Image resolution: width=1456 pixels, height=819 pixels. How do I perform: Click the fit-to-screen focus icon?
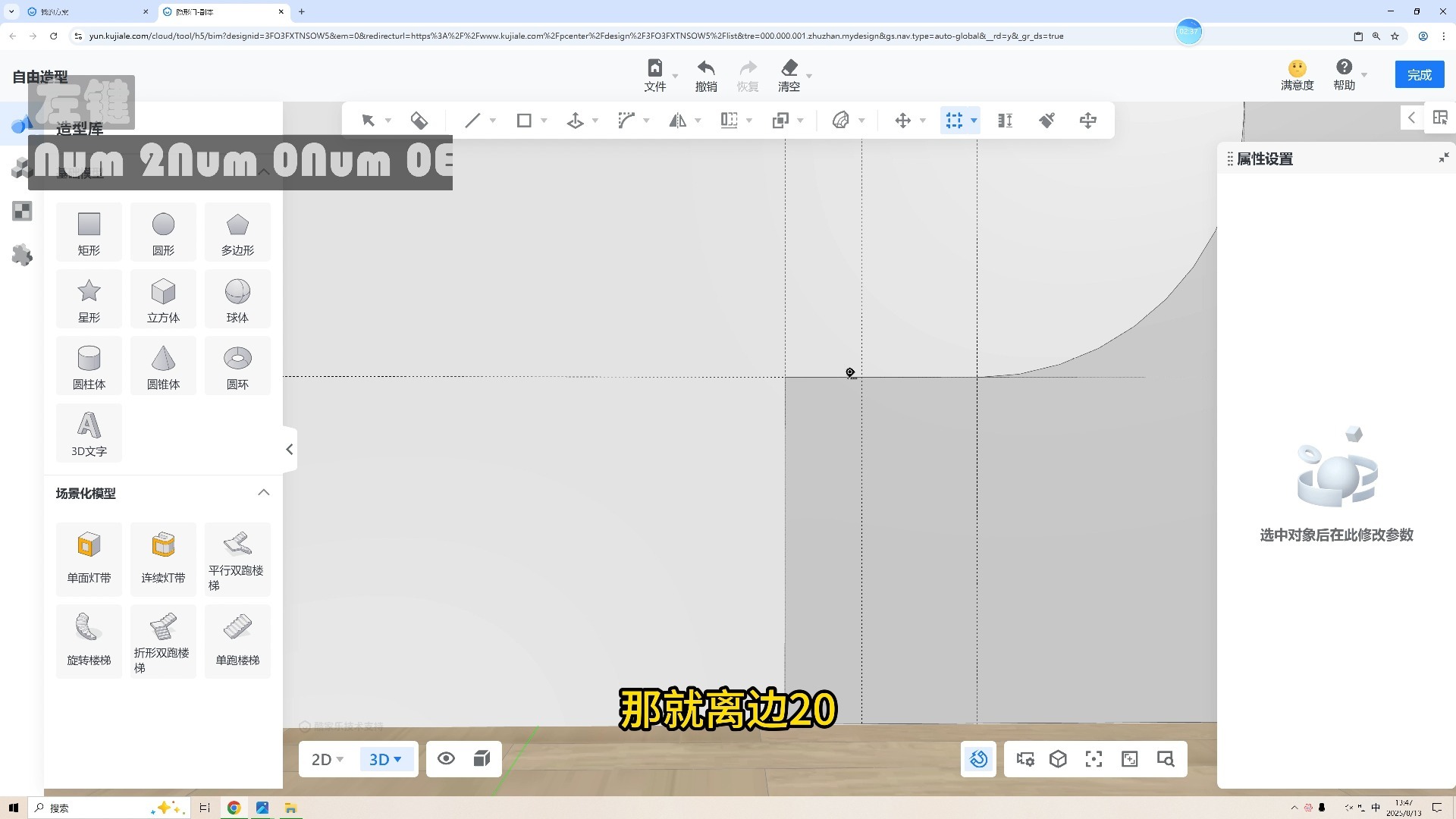tap(1094, 758)
